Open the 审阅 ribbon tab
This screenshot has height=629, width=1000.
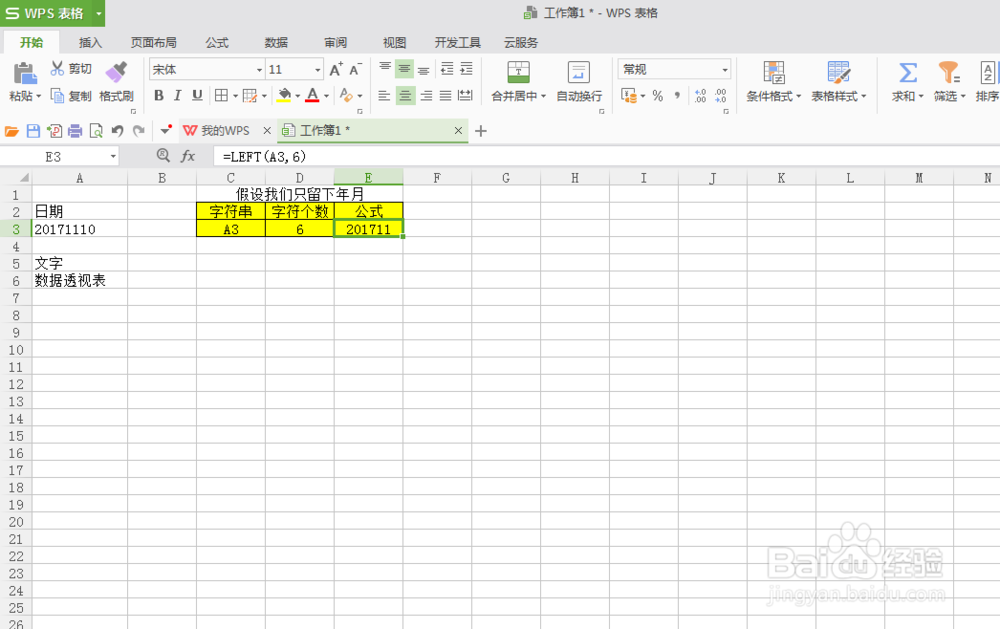(x=335, y=43)
